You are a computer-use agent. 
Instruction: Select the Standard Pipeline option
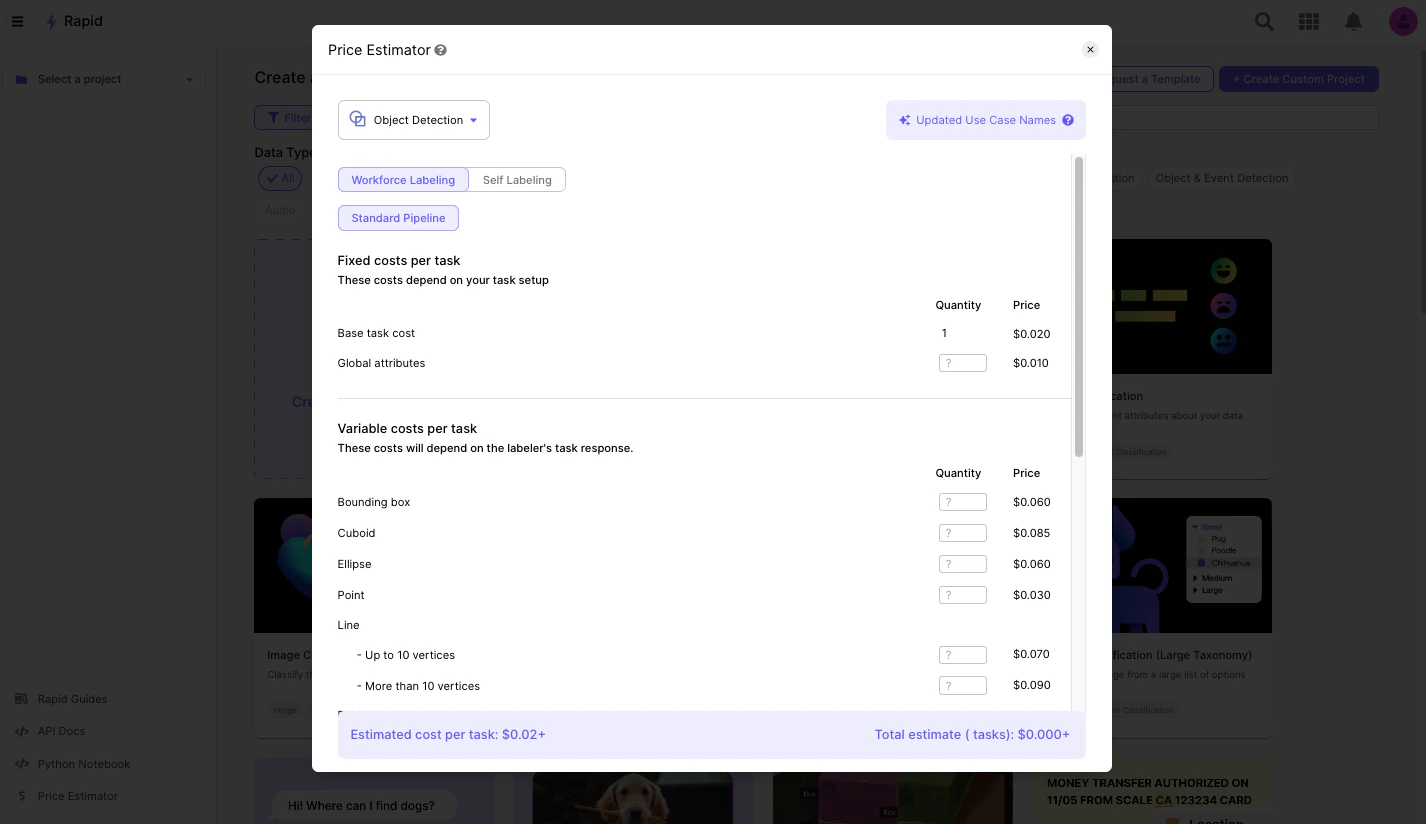coord(398,218)
